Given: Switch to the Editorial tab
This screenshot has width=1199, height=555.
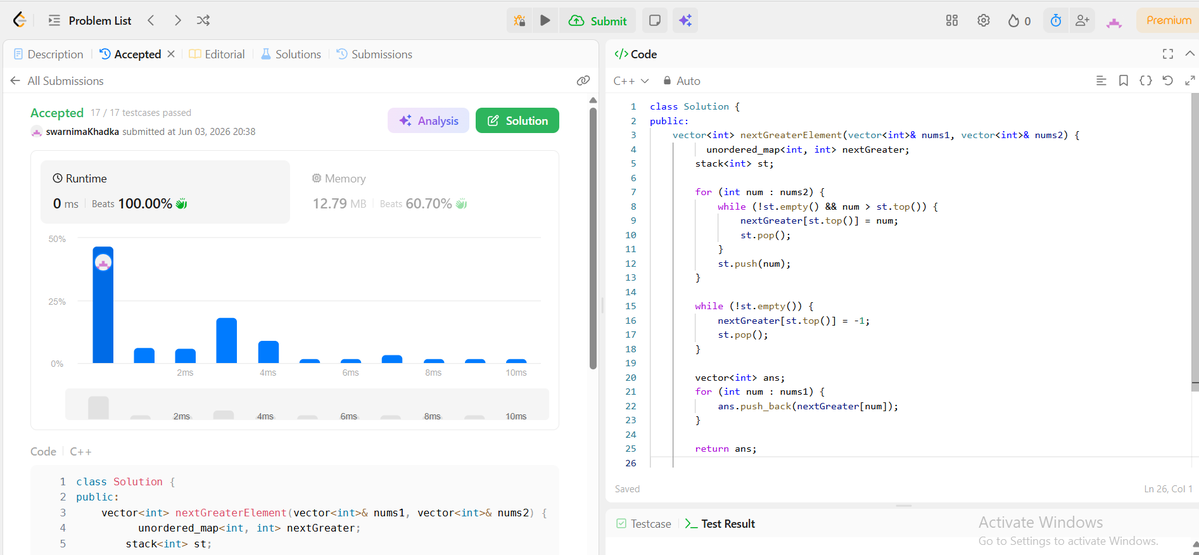Looking at the screenshot, I should [217, 54].
